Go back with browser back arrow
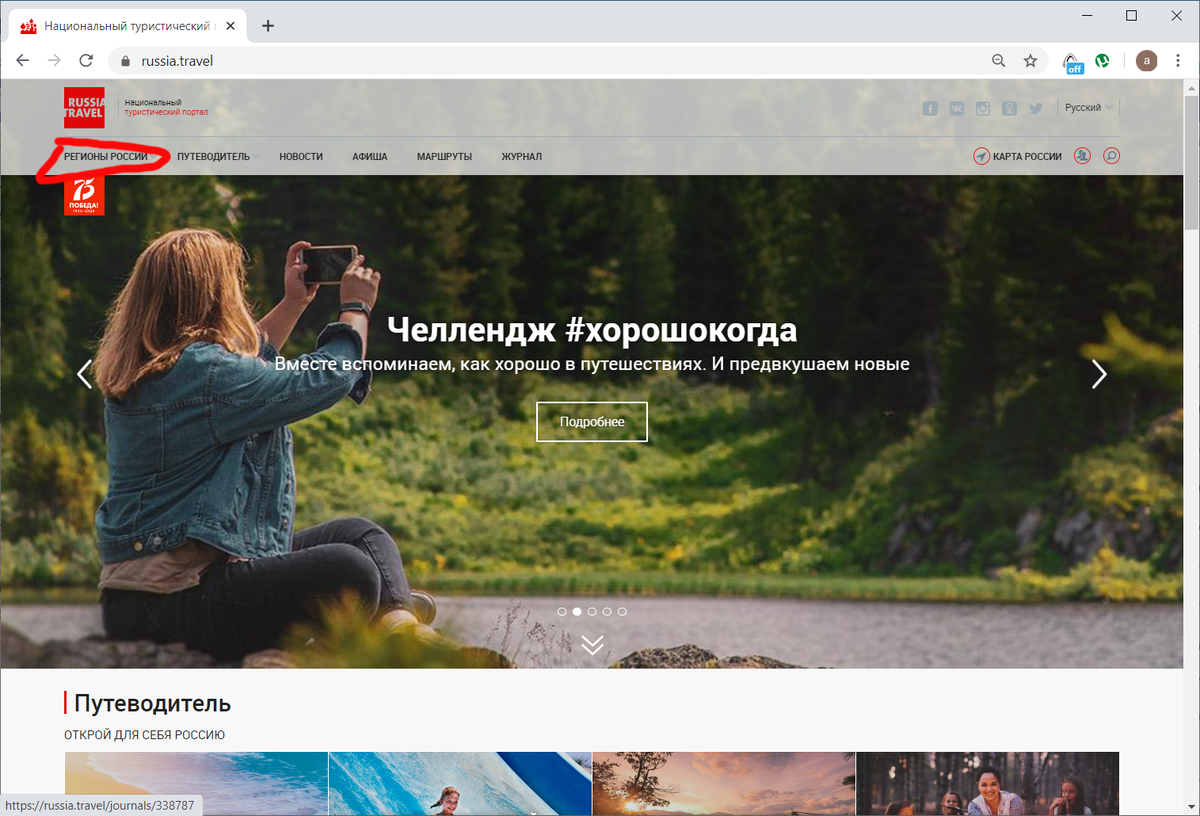 [23, 61]
